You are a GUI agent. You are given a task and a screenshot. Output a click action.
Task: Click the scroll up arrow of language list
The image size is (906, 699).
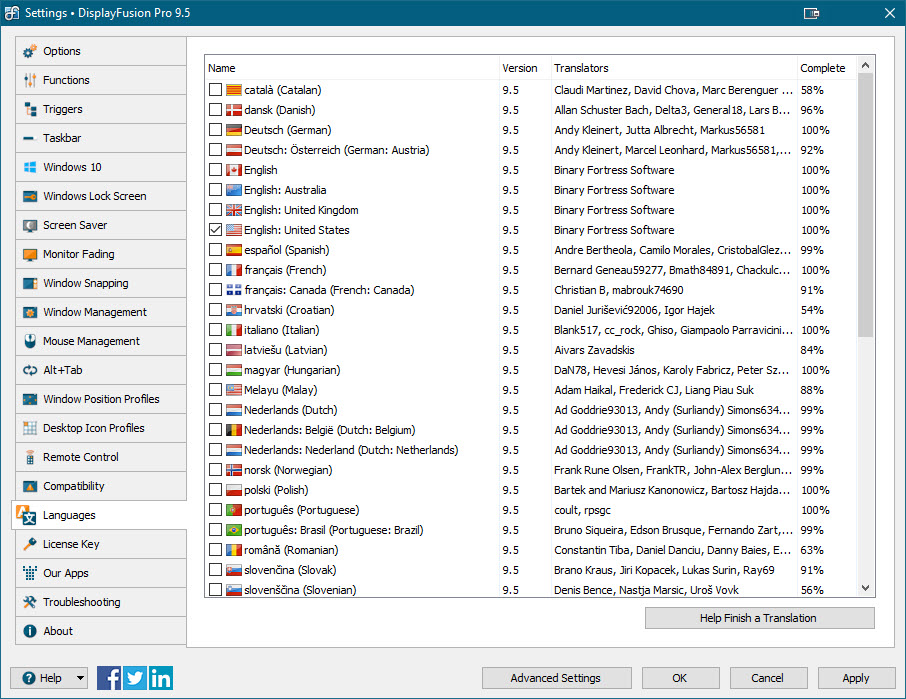[x=865, y=65]
